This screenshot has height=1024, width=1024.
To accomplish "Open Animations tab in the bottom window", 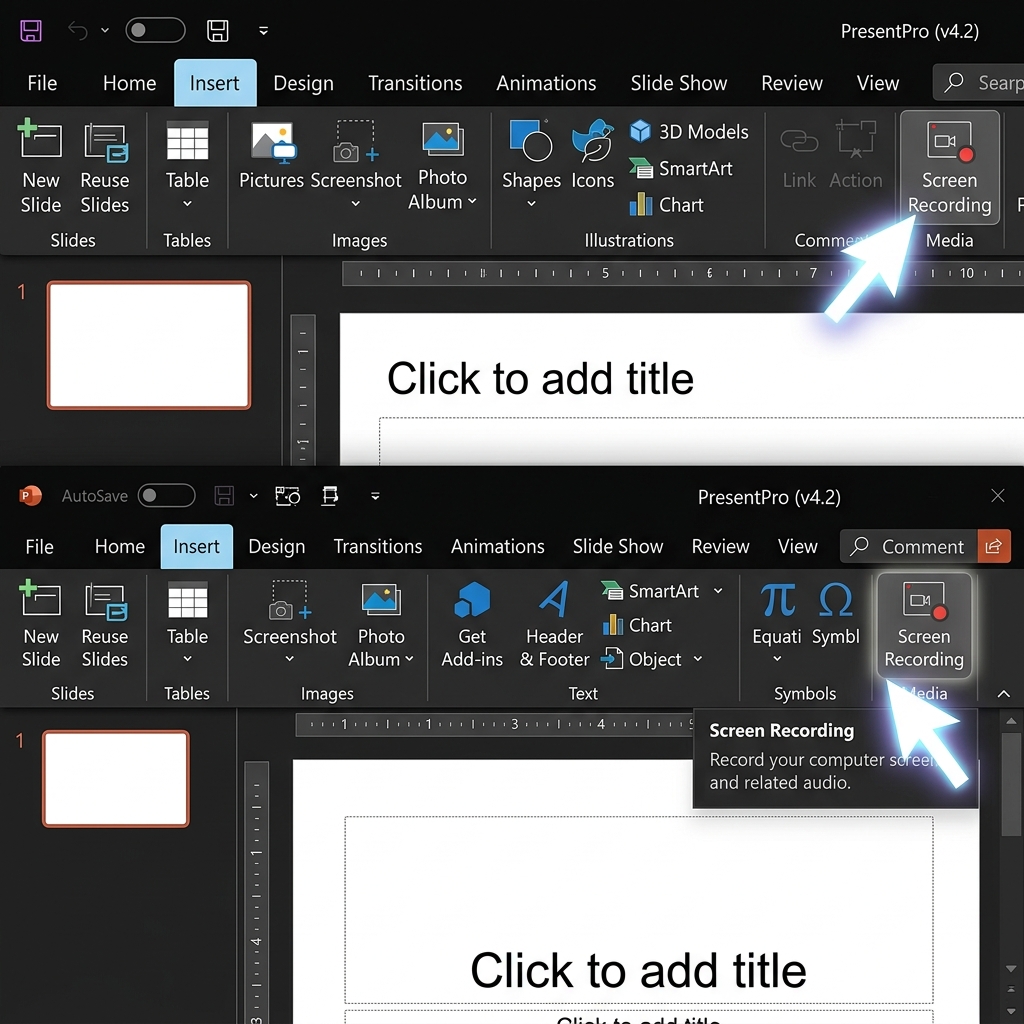I will point(497,546).
